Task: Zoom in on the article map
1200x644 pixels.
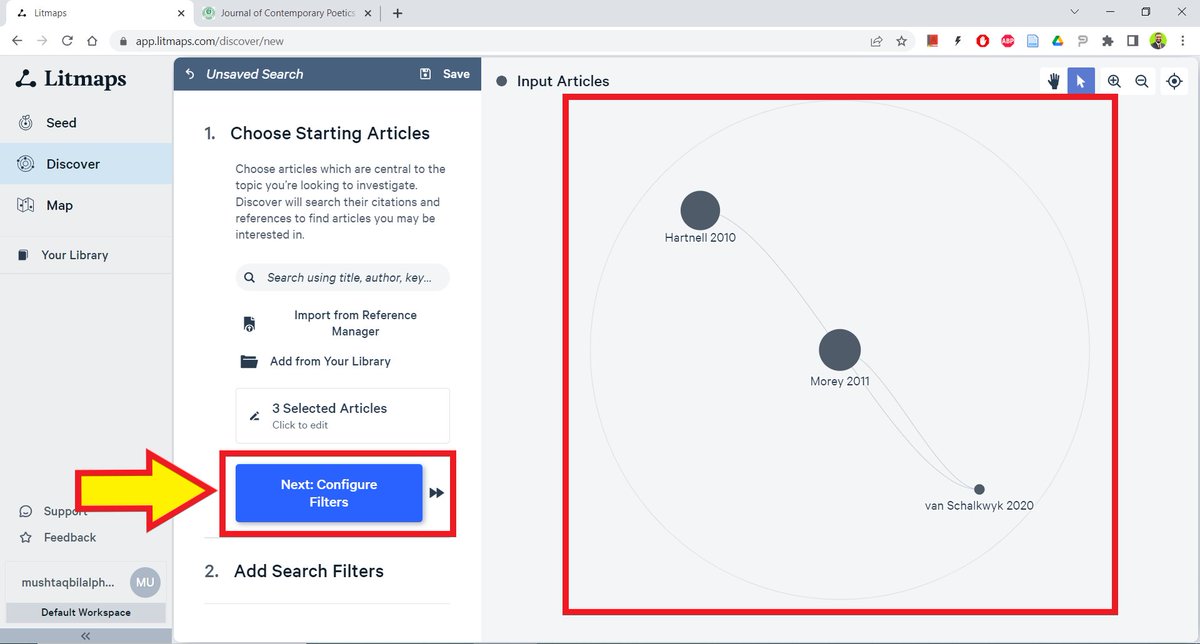Action: click(1113, 80)
